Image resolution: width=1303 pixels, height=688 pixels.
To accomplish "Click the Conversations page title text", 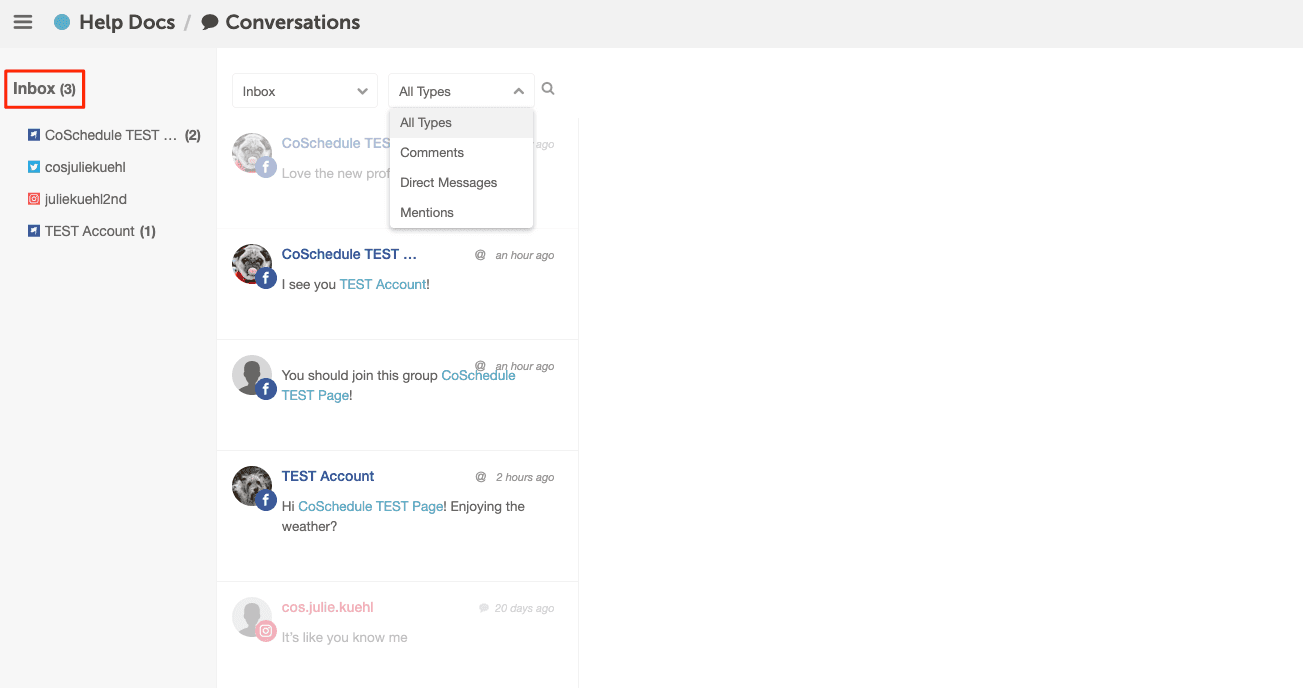I will click(293, 22).
